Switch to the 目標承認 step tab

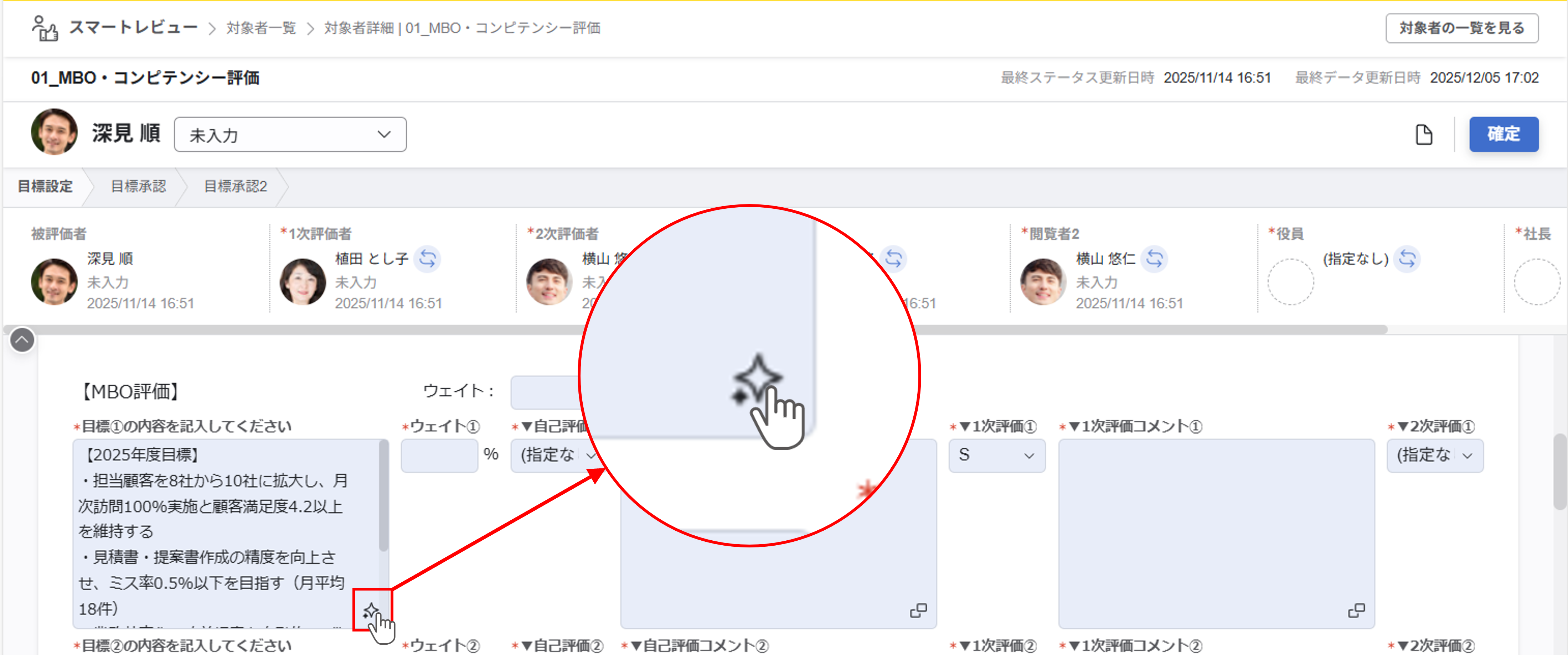point(138,187)
